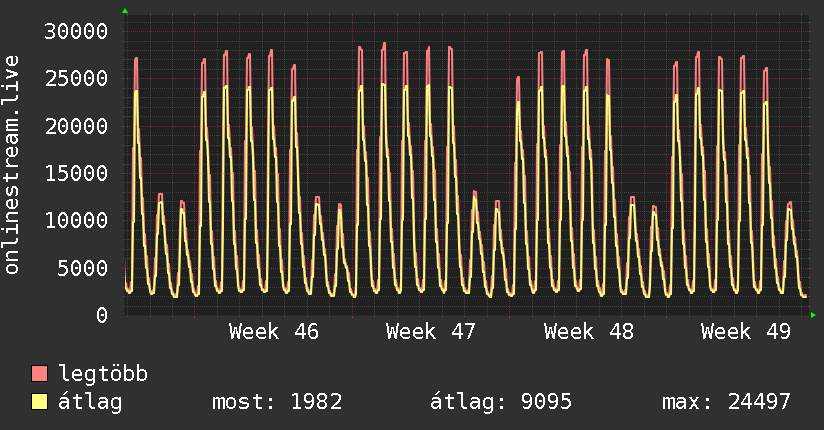Click the green arrow at x-axis end
This screenshot has height=430, width=824.
[814, 315]
